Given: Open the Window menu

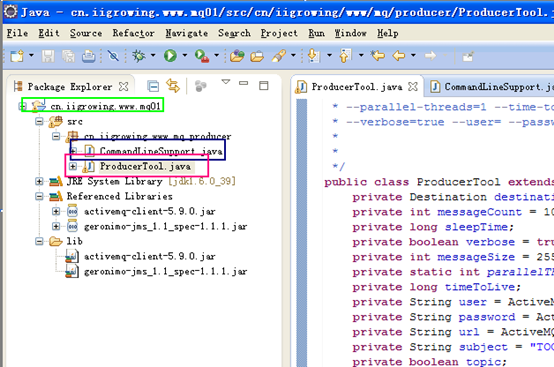Looking at the screenshot, I should point(350,33).
